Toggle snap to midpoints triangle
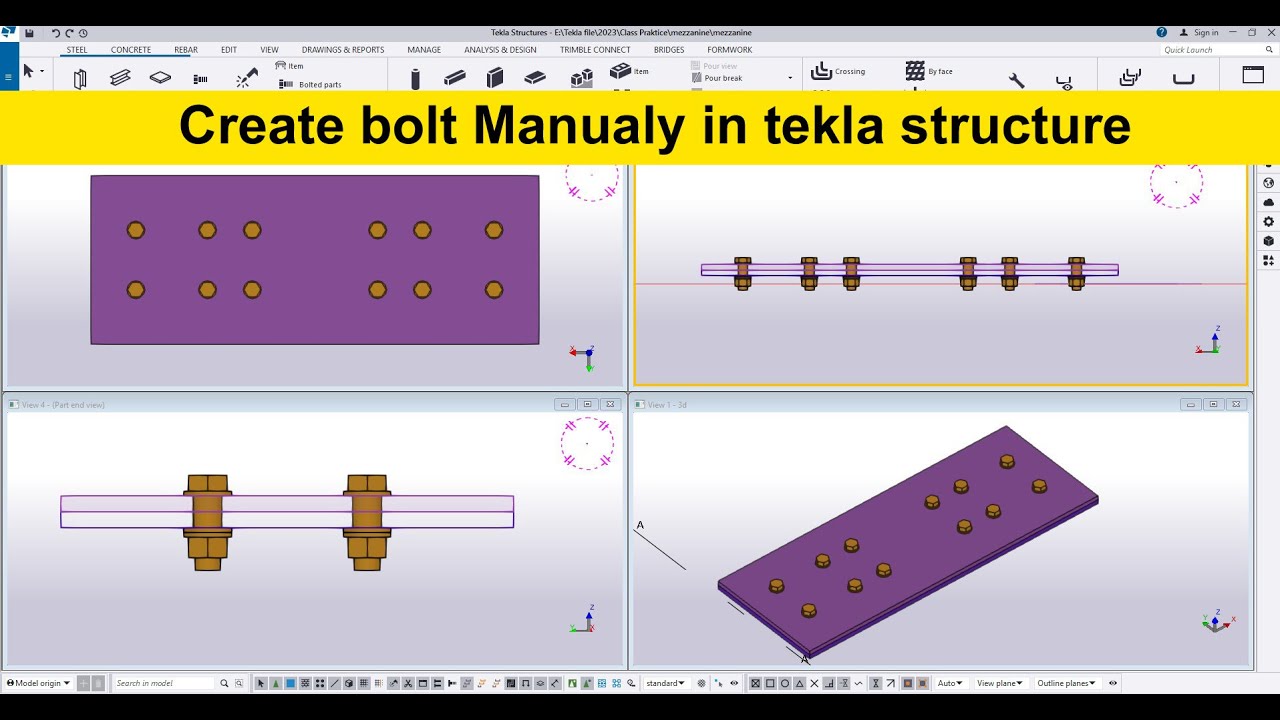The height and width of the screenshot is (720, 1280). point(800,683)
